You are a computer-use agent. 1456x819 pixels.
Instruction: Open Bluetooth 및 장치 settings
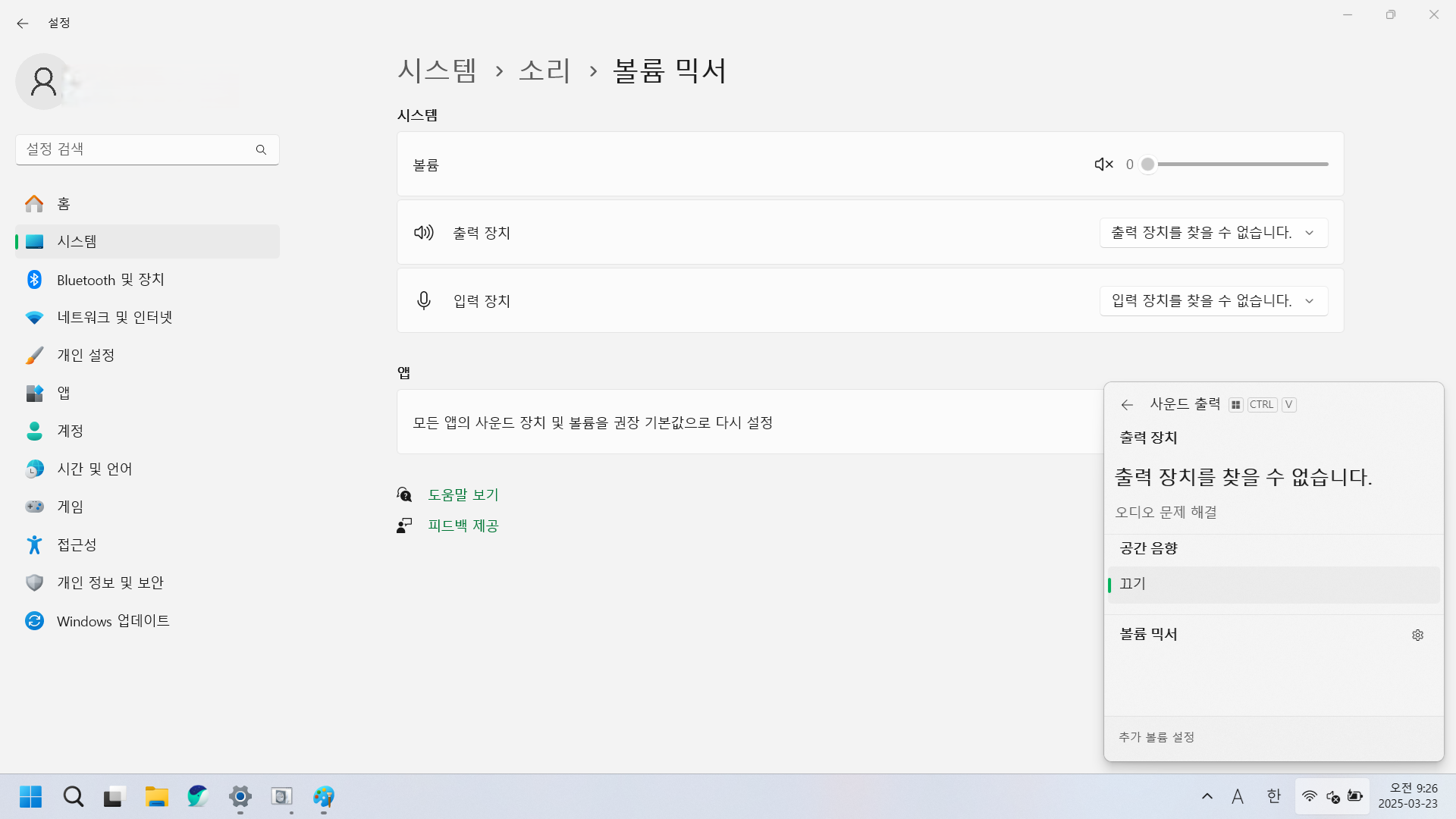110,280
